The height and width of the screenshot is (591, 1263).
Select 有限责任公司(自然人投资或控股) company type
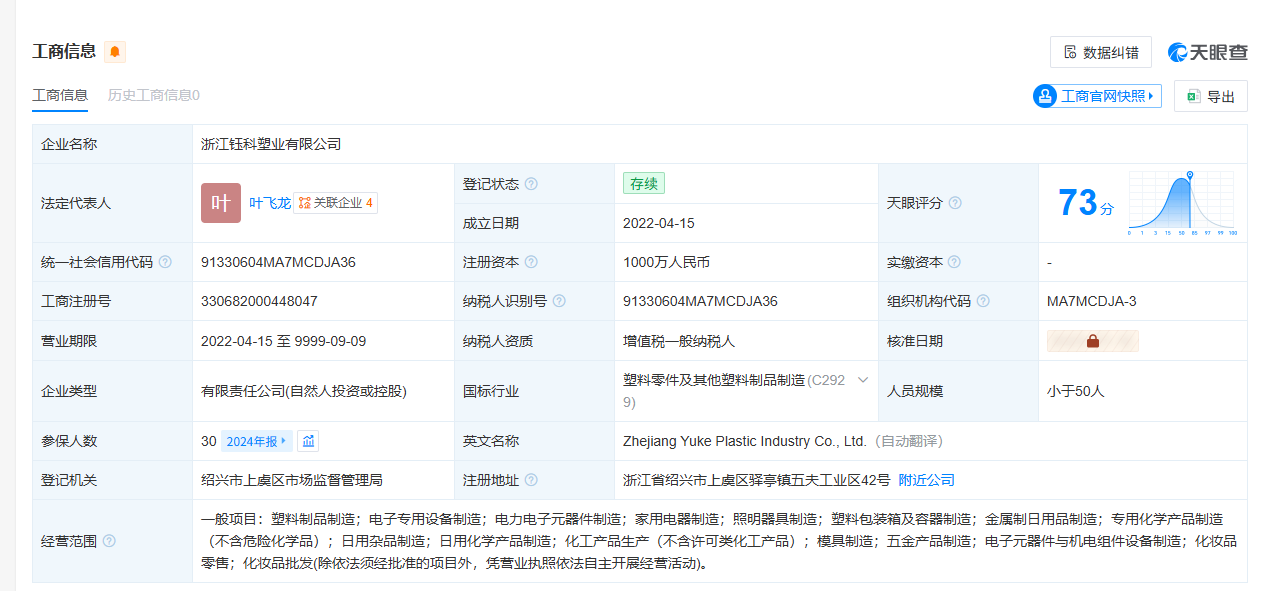pyautogui.click(x=304, y=391)
